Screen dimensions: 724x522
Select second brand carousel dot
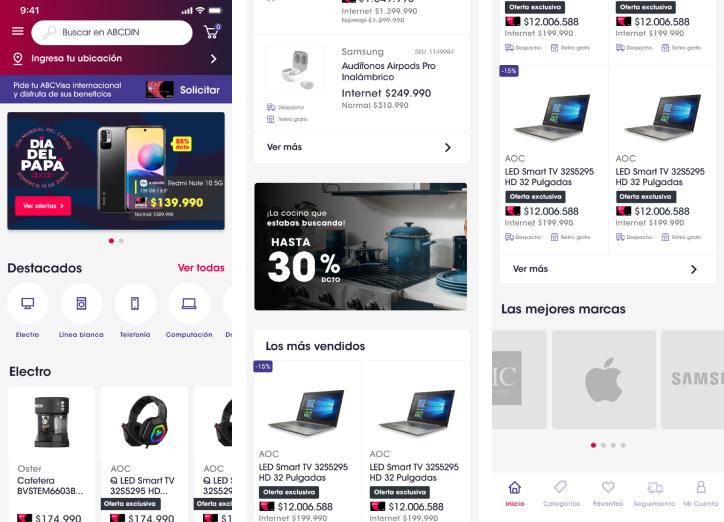(603, 445)
